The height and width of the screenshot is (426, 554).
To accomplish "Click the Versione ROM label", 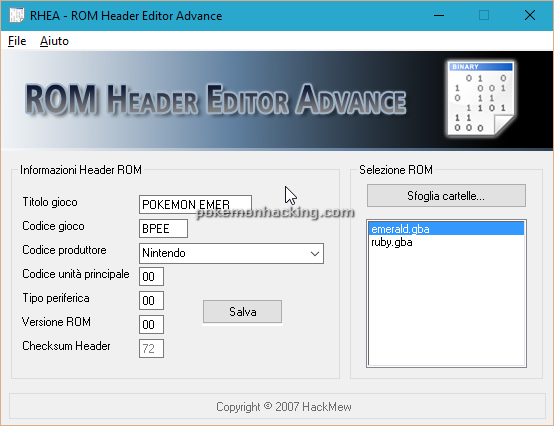I will pos(56,322).
